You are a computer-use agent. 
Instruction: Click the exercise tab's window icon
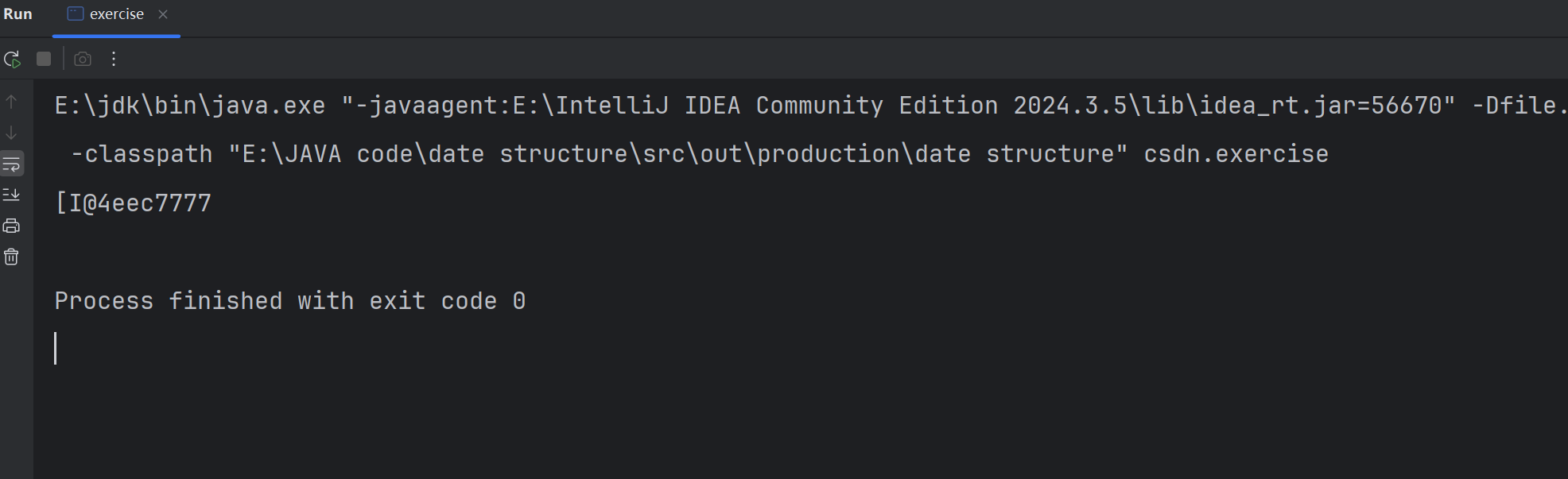(x=76, y=14)
